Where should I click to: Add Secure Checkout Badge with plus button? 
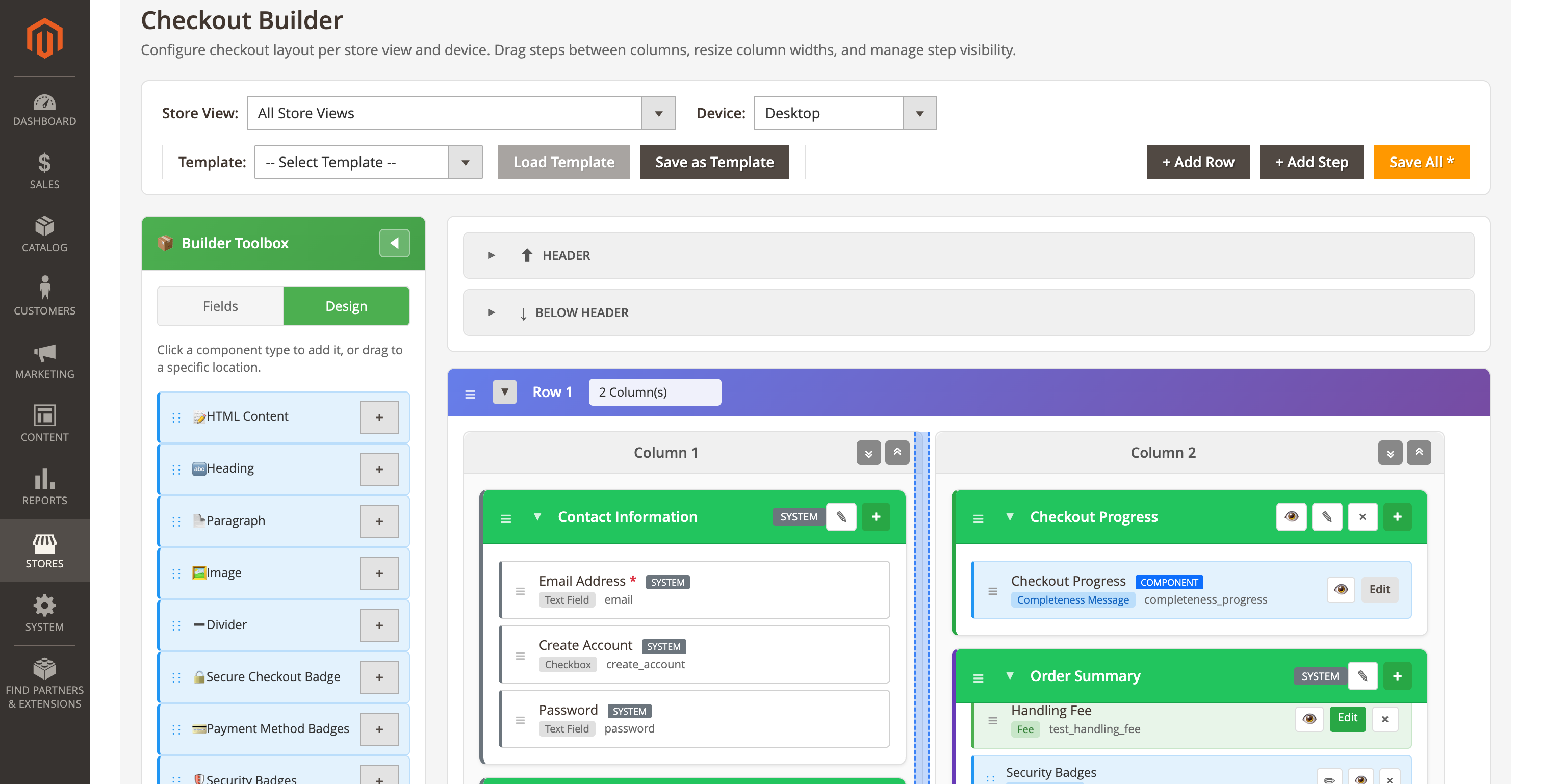379,677
